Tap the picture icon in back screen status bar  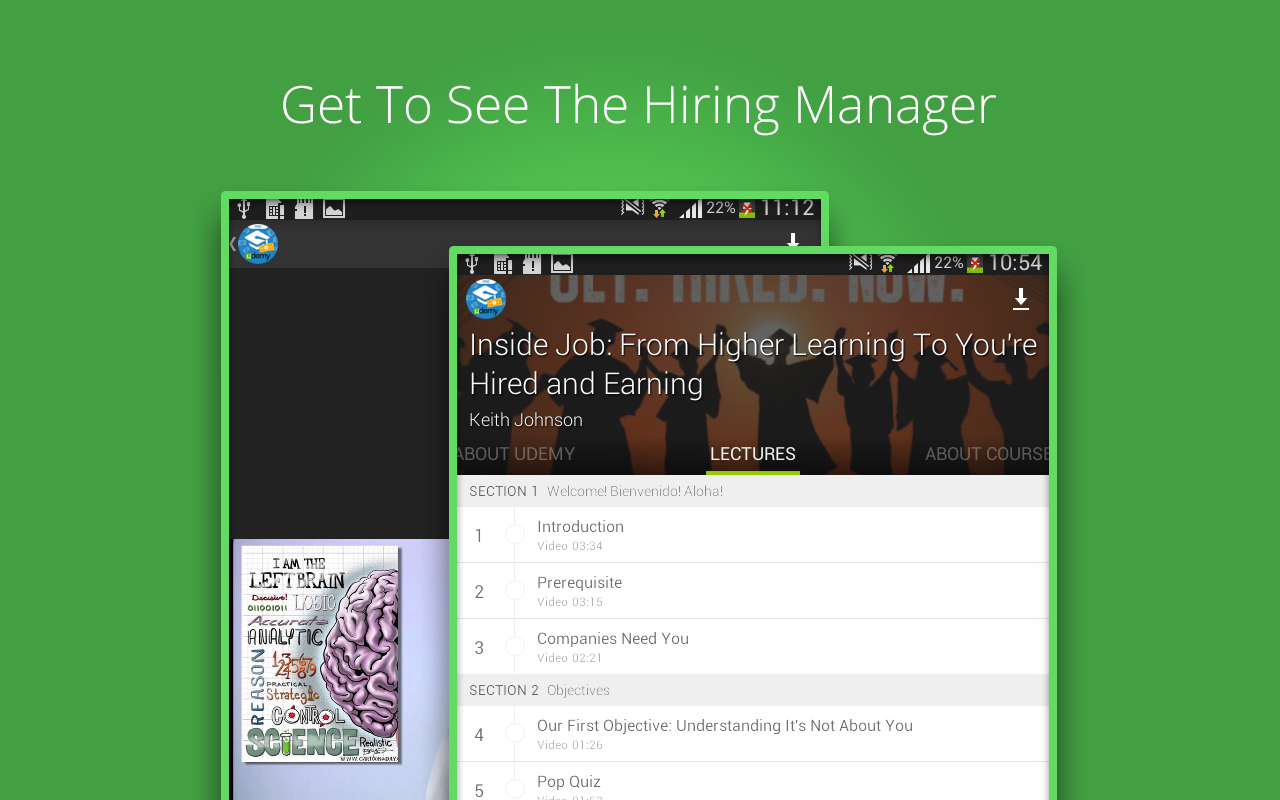coord(334,209)
